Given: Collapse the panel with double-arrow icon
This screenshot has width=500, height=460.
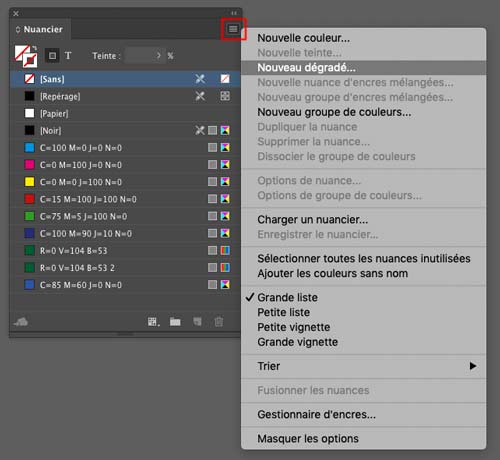Looking at the screenshot, I should coord(234,13).
